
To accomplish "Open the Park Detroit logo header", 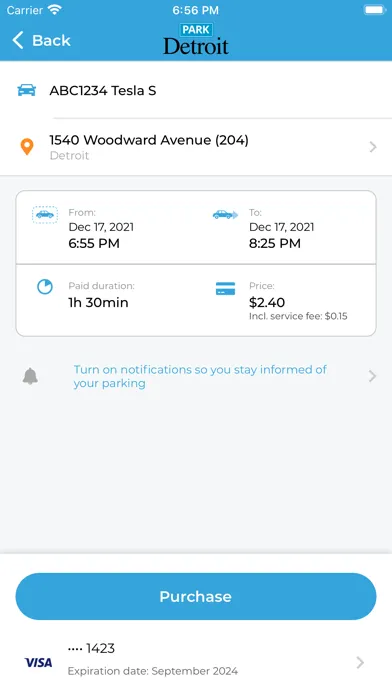I will [196, 40].
